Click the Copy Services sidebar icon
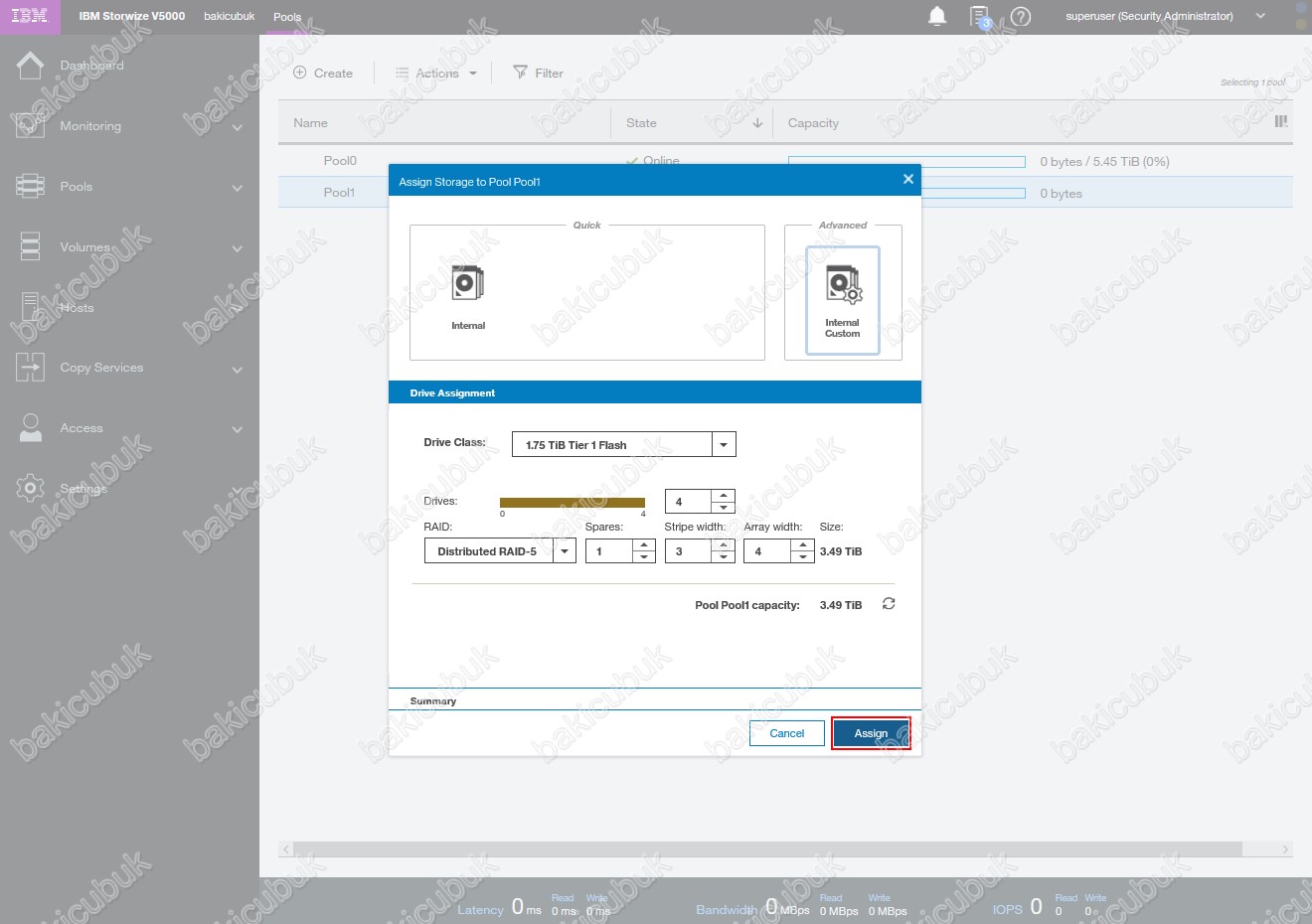 pyautogui.click(x=30, y=368)
